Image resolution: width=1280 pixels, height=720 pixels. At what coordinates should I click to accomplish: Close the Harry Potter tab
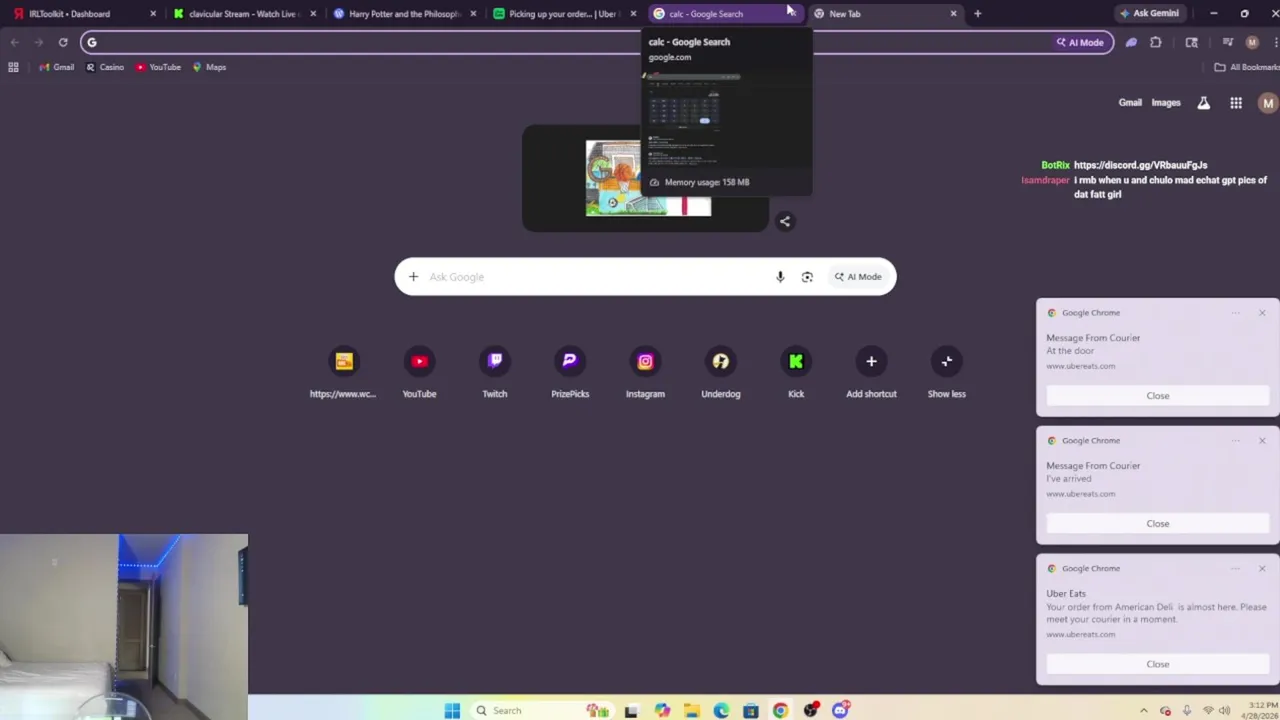click(x=473, y=14)
